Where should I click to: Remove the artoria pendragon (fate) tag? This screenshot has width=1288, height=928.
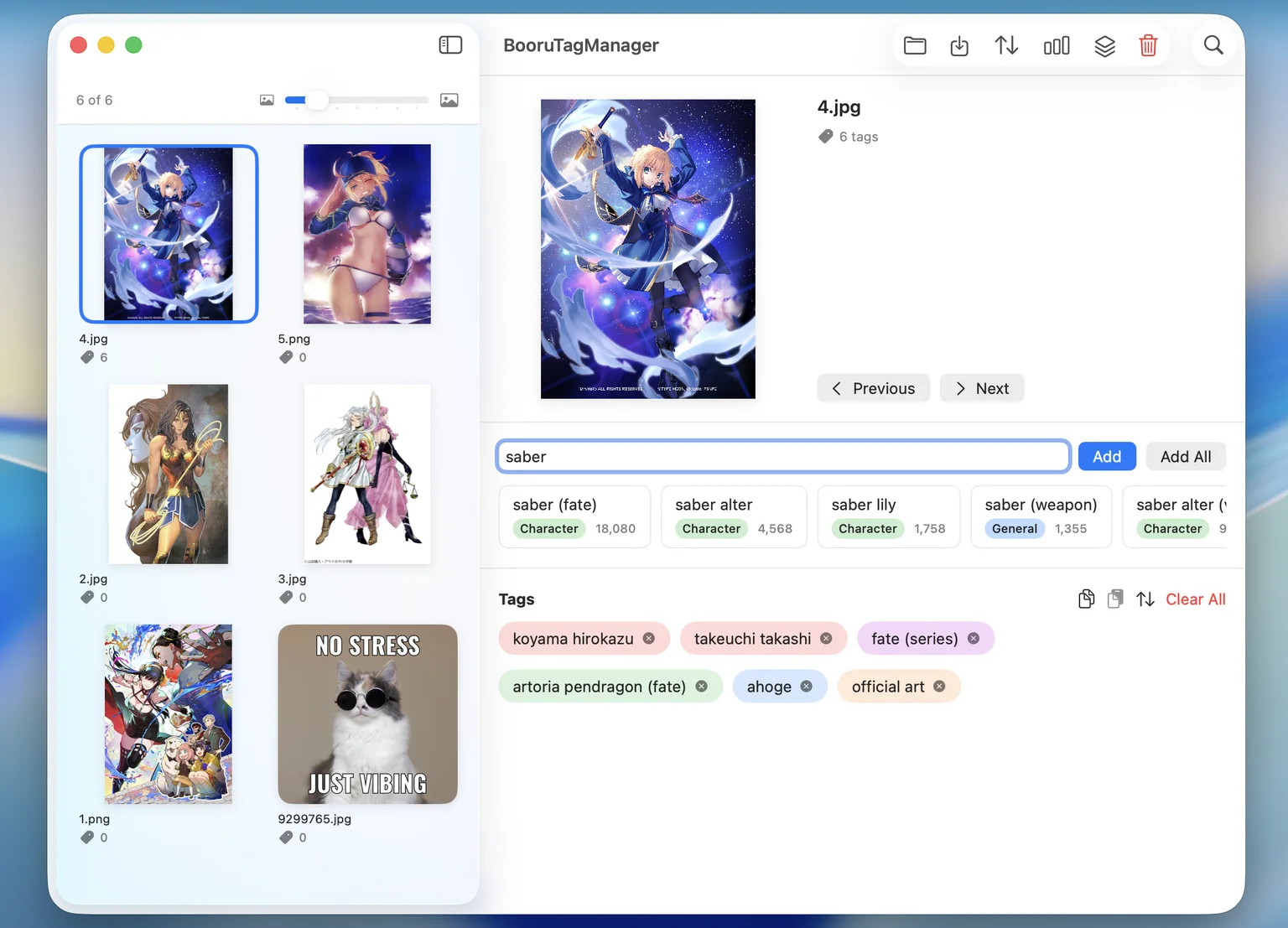[702, 686]
